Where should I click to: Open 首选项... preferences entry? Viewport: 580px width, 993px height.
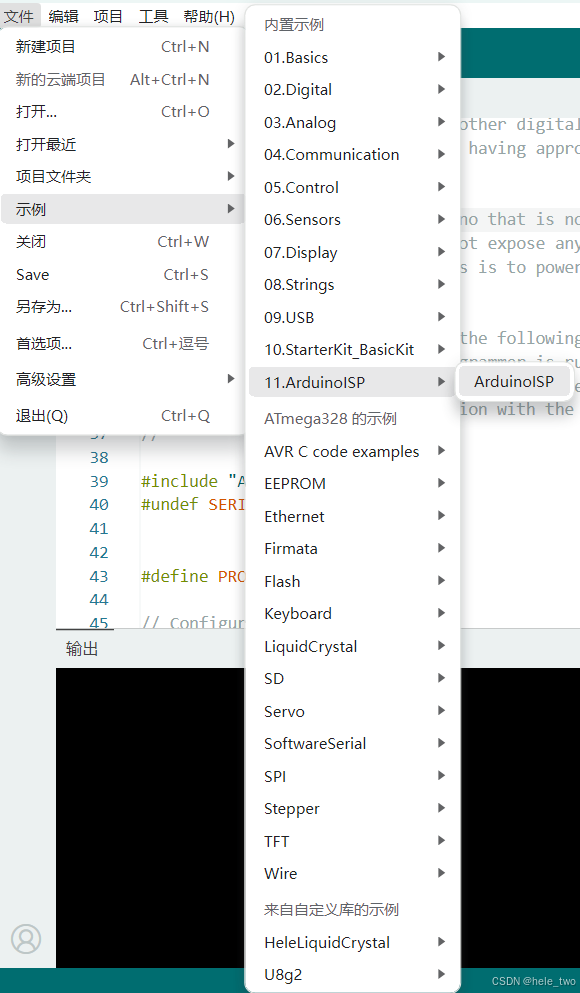[x=122, y=345]
